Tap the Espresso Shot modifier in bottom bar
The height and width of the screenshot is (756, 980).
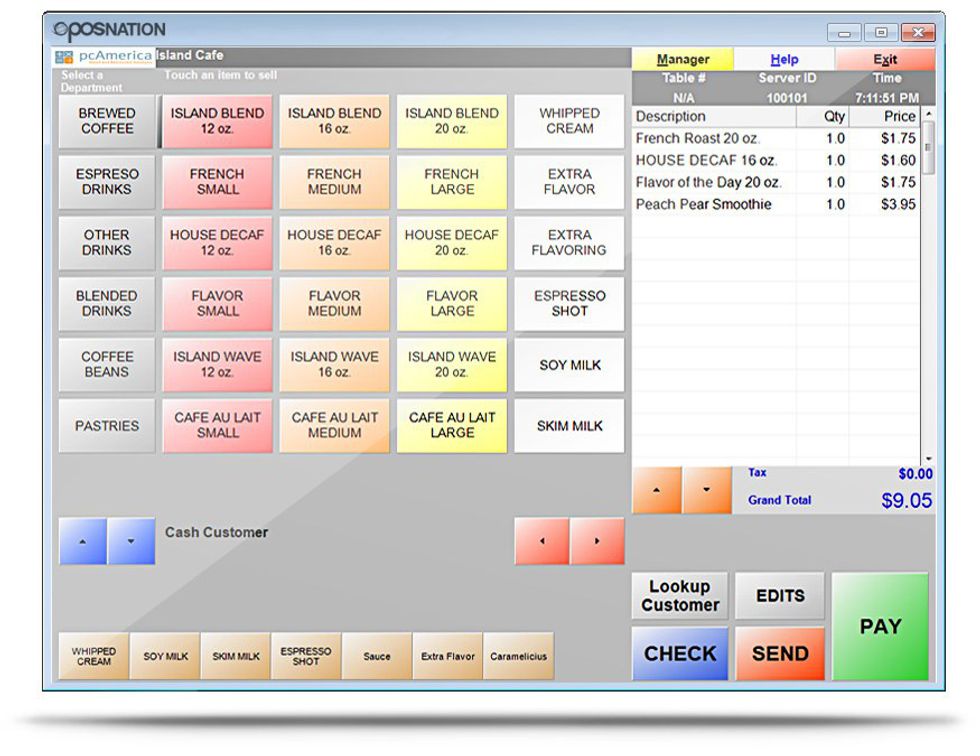[x=306, y=657]
